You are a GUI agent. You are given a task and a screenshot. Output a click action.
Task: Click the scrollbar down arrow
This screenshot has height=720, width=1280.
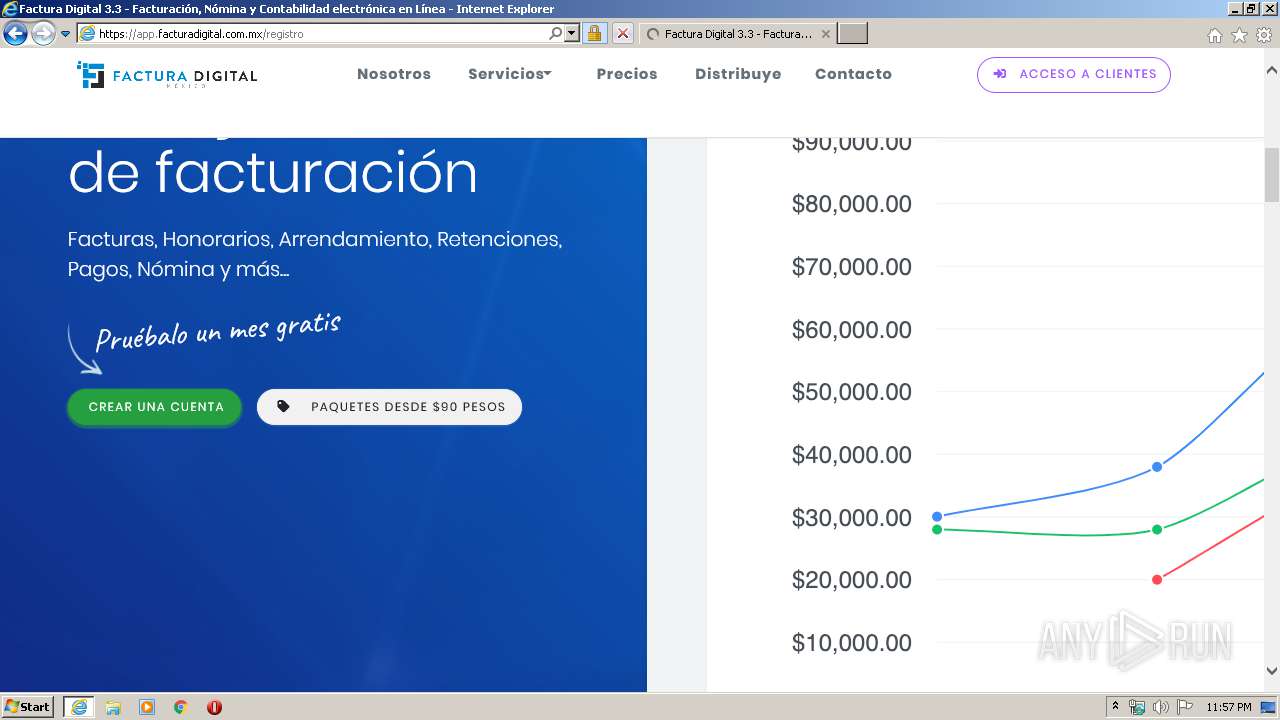[1272, 671]
